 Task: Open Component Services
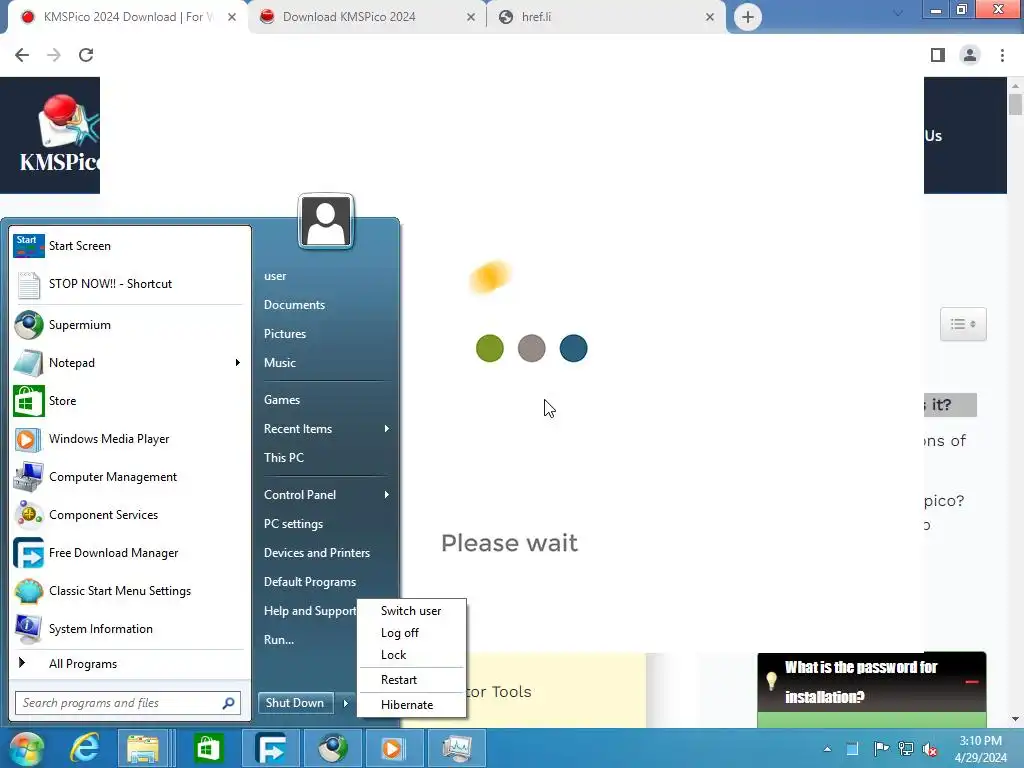pos(129,515)
